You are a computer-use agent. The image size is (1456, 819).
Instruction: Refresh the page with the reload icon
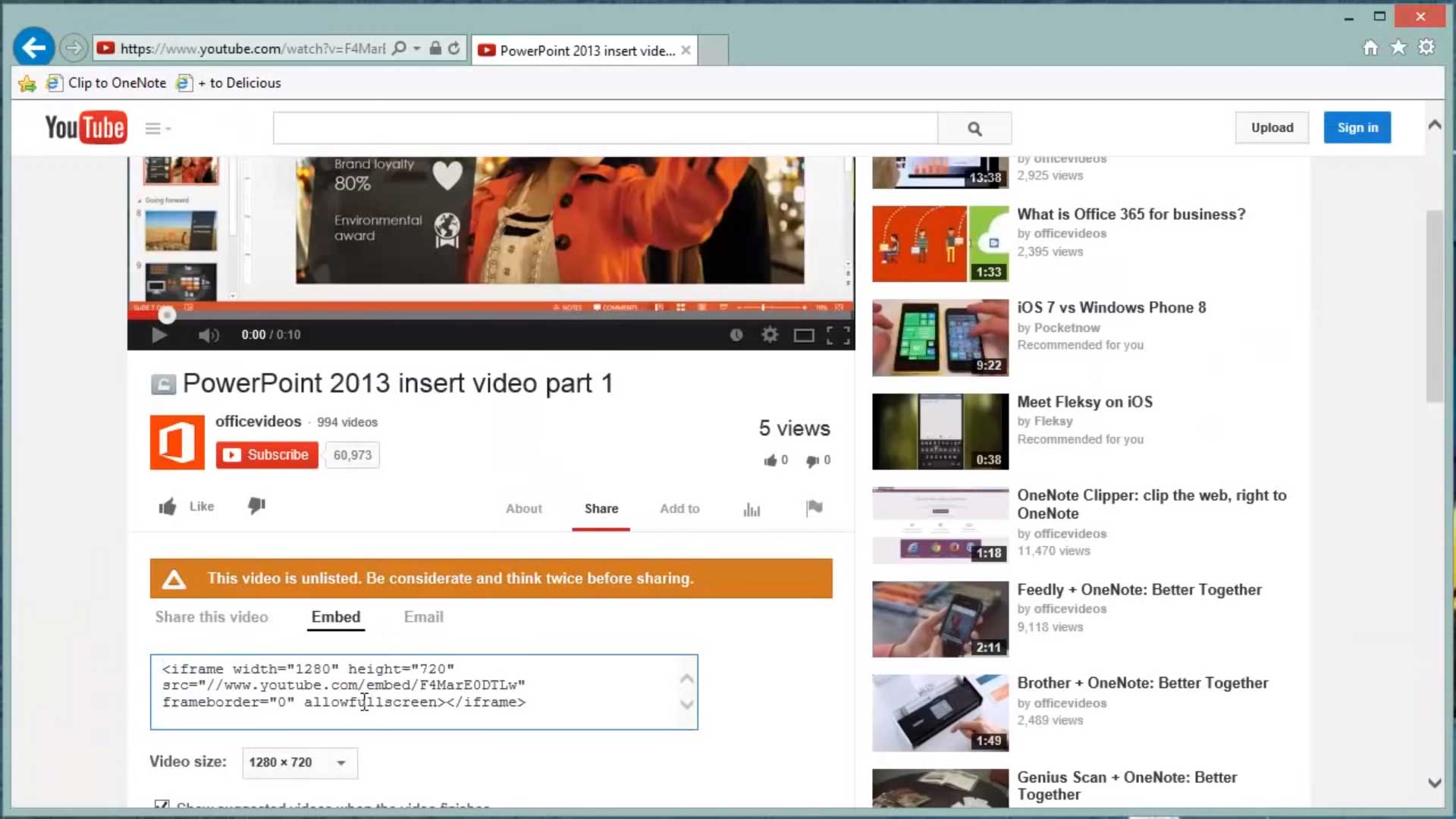coord(453,49)
